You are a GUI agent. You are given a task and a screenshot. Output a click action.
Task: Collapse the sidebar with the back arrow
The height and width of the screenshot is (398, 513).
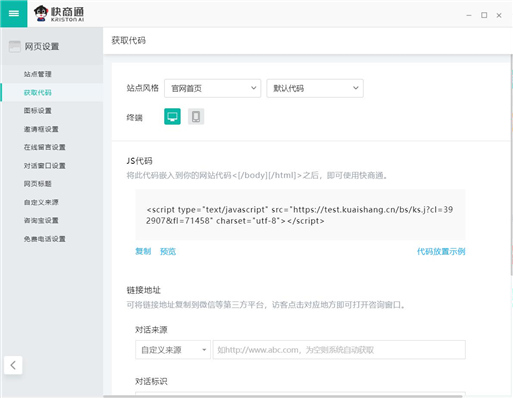[x=13, y=365]
